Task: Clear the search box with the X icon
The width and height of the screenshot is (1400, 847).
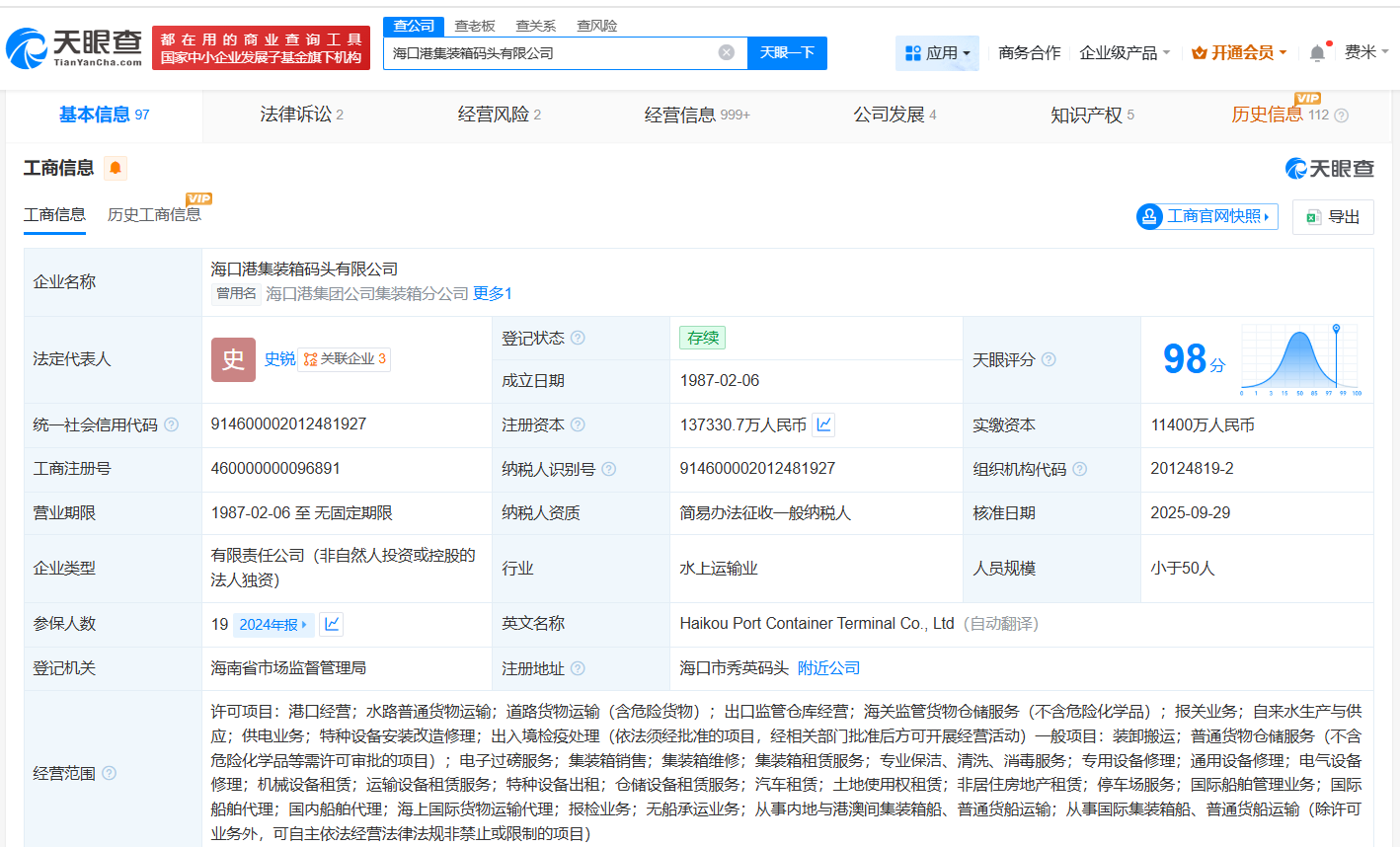Action: (x=728, y=52)
